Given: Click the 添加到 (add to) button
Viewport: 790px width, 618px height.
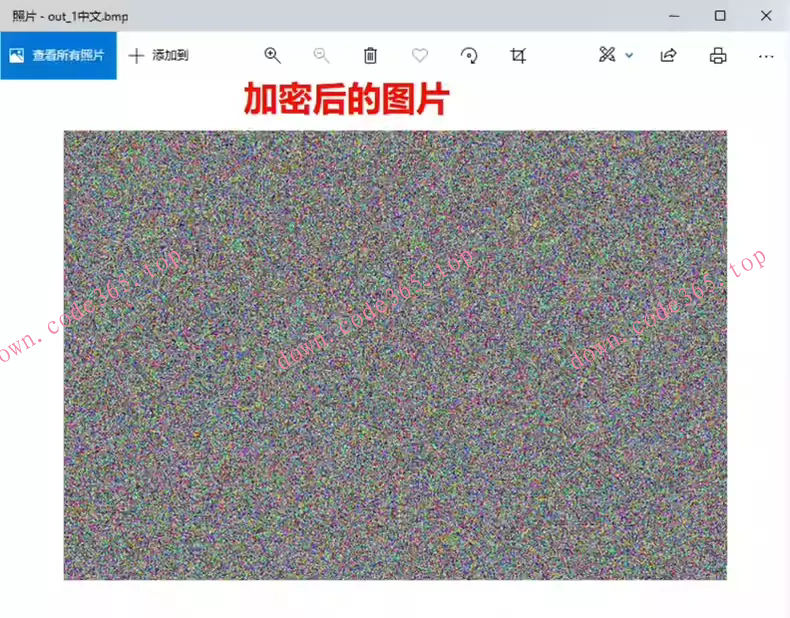Looking at the screenshot, I should click(159, 55).
